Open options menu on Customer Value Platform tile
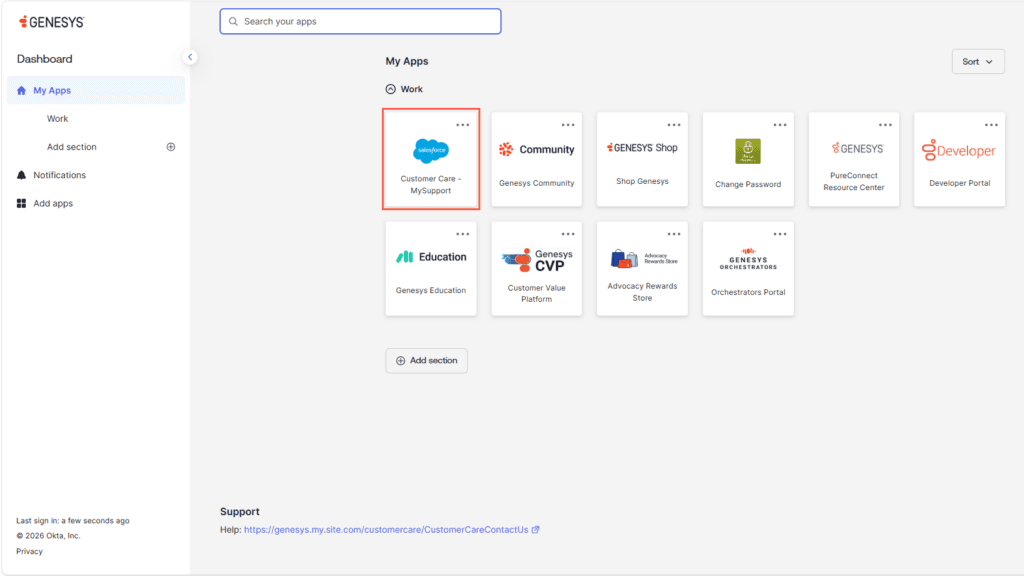The width and height of the screenshot is (1024, 576). pos(568,234)
